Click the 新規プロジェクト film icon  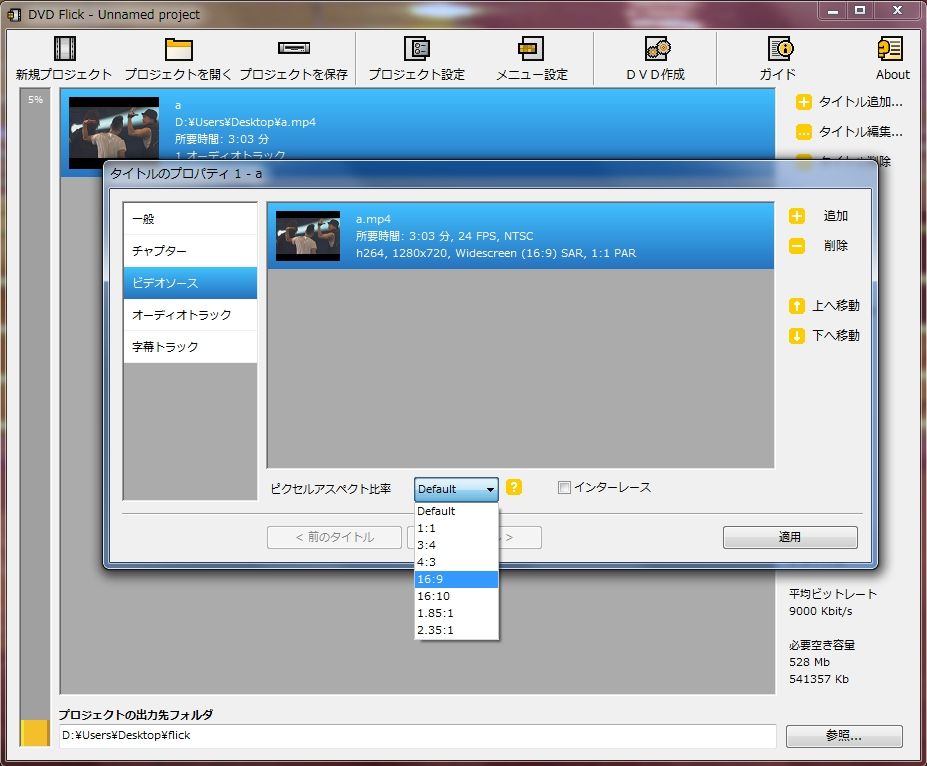64,48
